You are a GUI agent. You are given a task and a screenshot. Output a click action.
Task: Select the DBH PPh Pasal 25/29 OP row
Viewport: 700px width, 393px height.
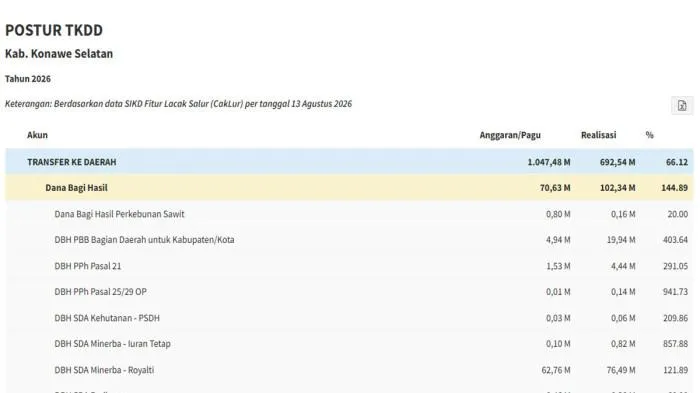tap(349, 292)
